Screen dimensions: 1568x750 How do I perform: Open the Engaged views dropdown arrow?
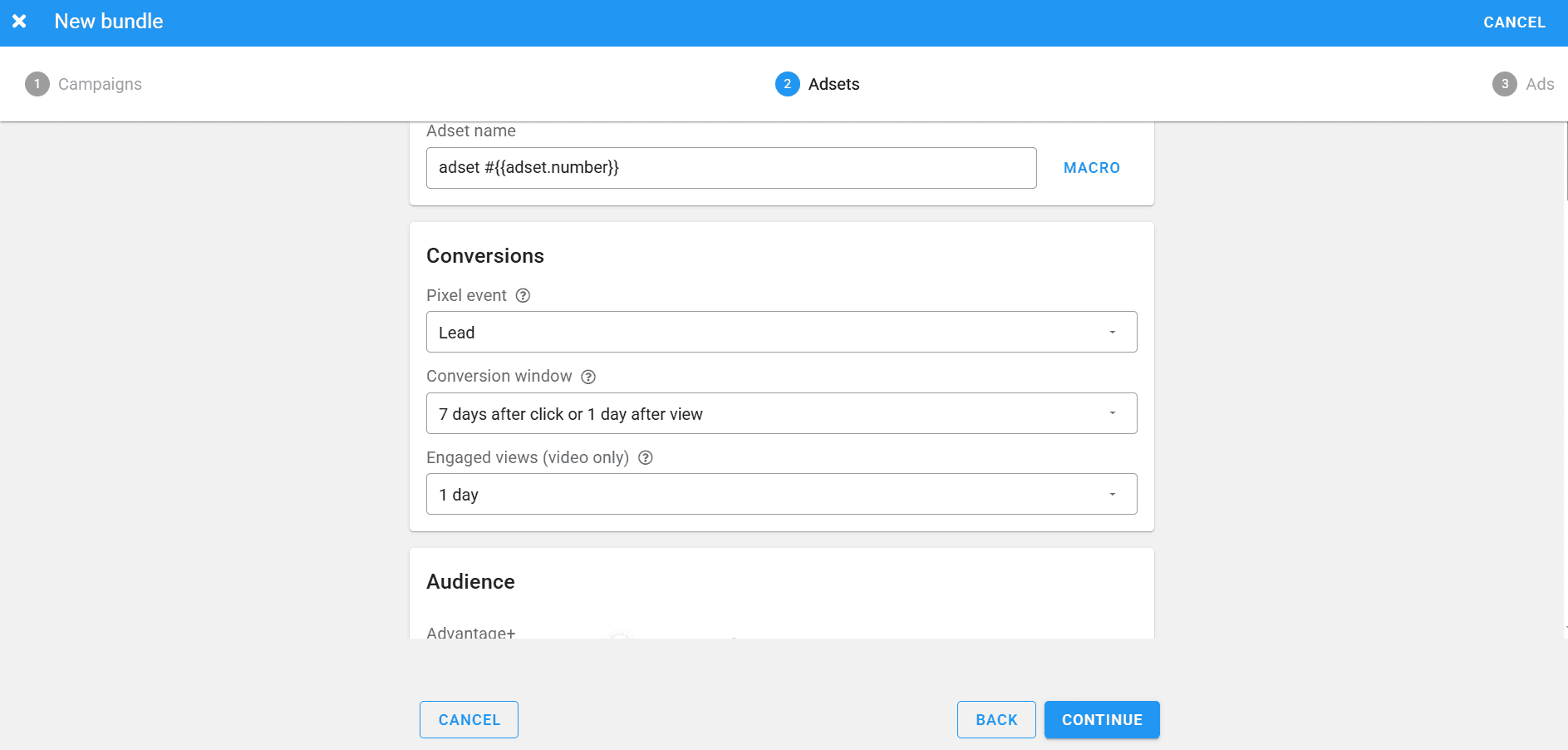1112,495
